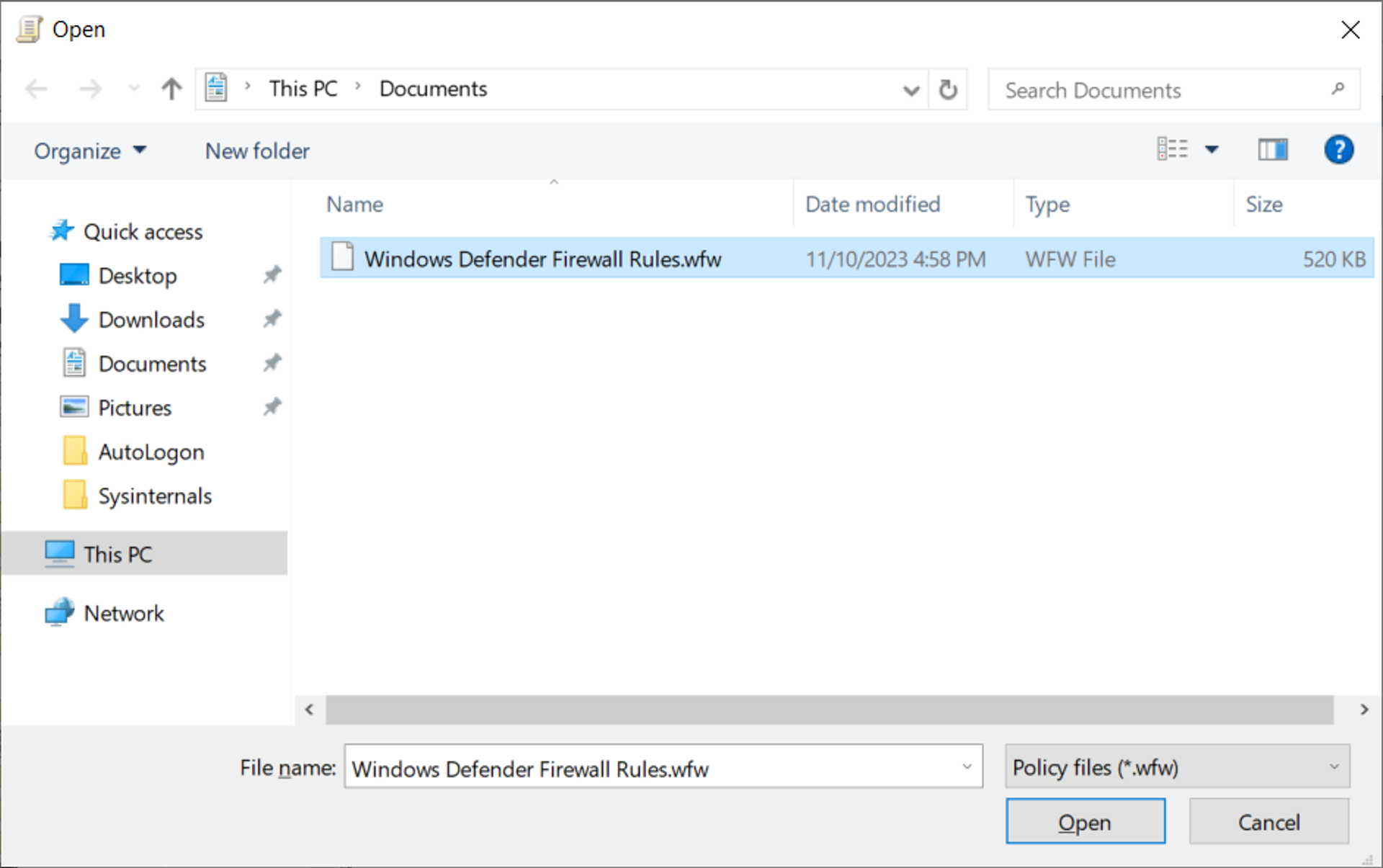Open Downloads in the sidebar

(x=151, y=320)
